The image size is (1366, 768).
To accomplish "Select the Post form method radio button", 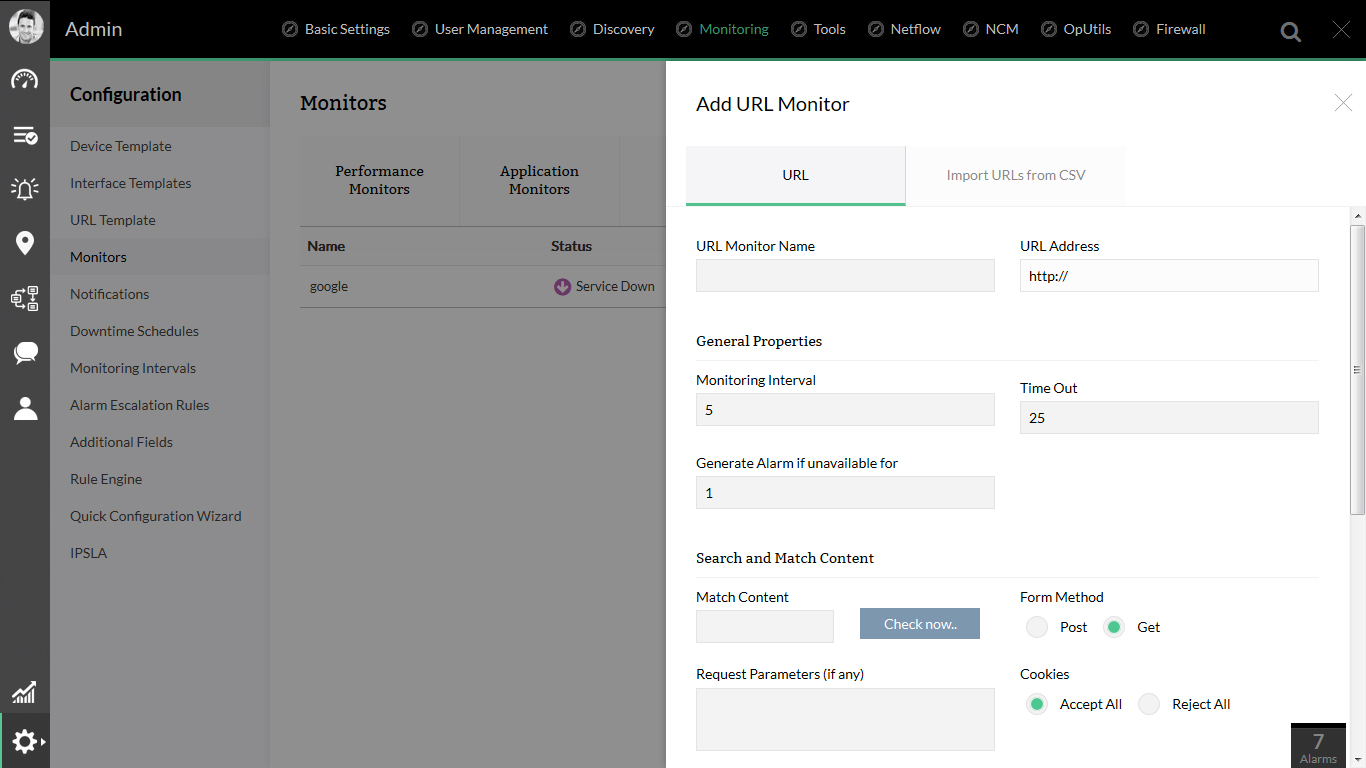I will pos(1037,627).
